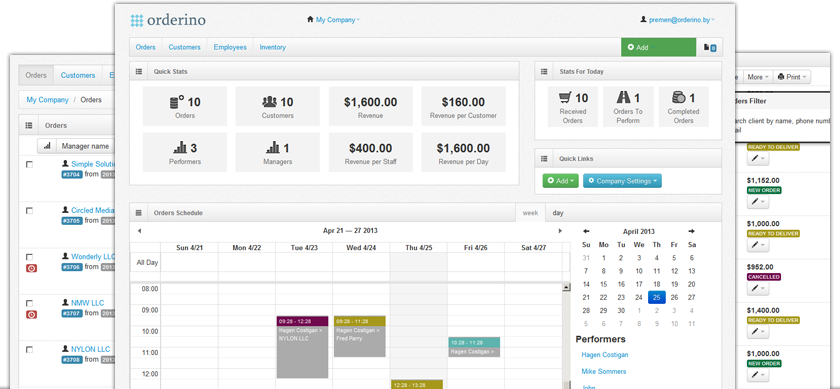Tick the checkbox for Simple Solutions order
This screenshot has height=389, width=840.
coord(29,164)
